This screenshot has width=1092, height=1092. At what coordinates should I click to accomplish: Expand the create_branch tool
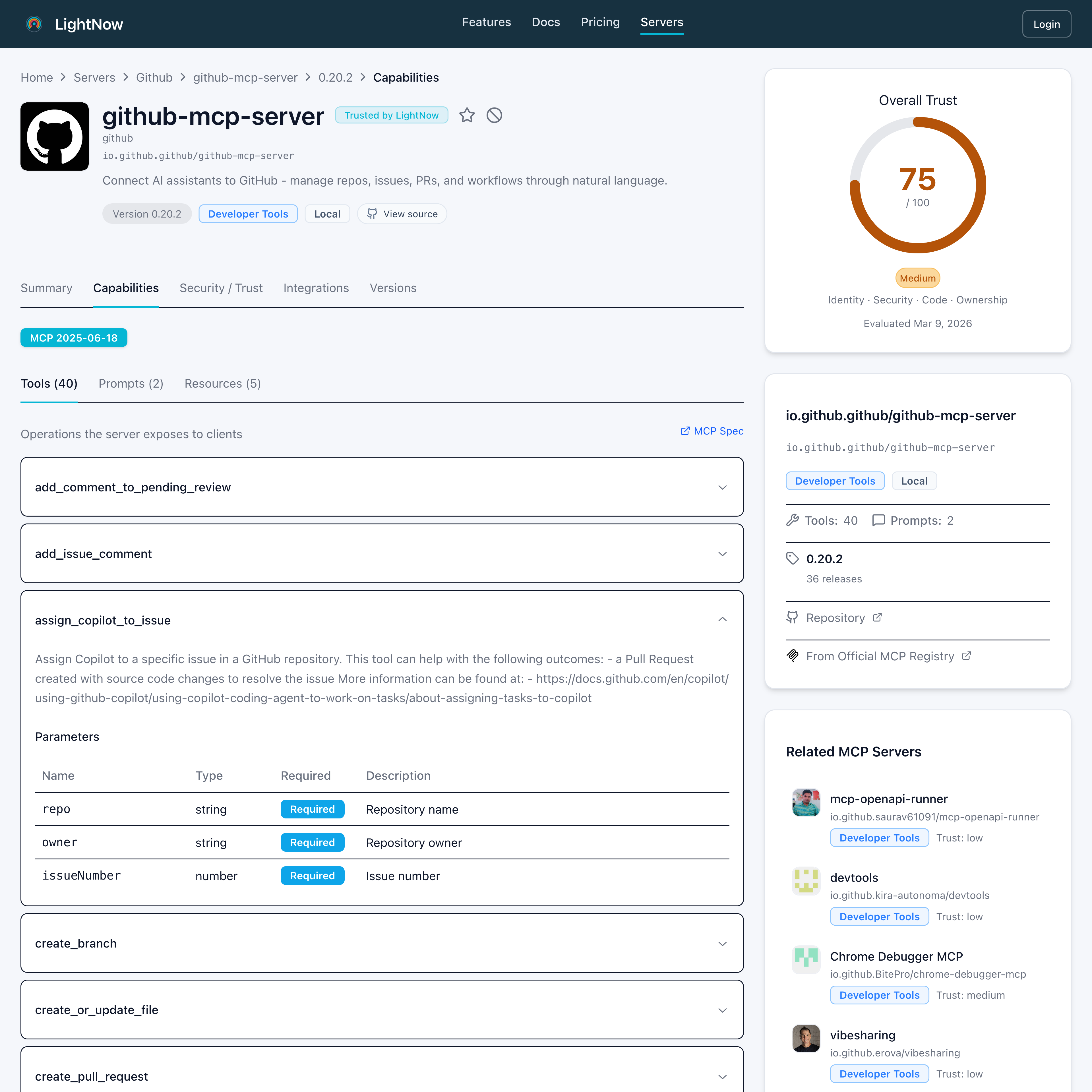382,943
